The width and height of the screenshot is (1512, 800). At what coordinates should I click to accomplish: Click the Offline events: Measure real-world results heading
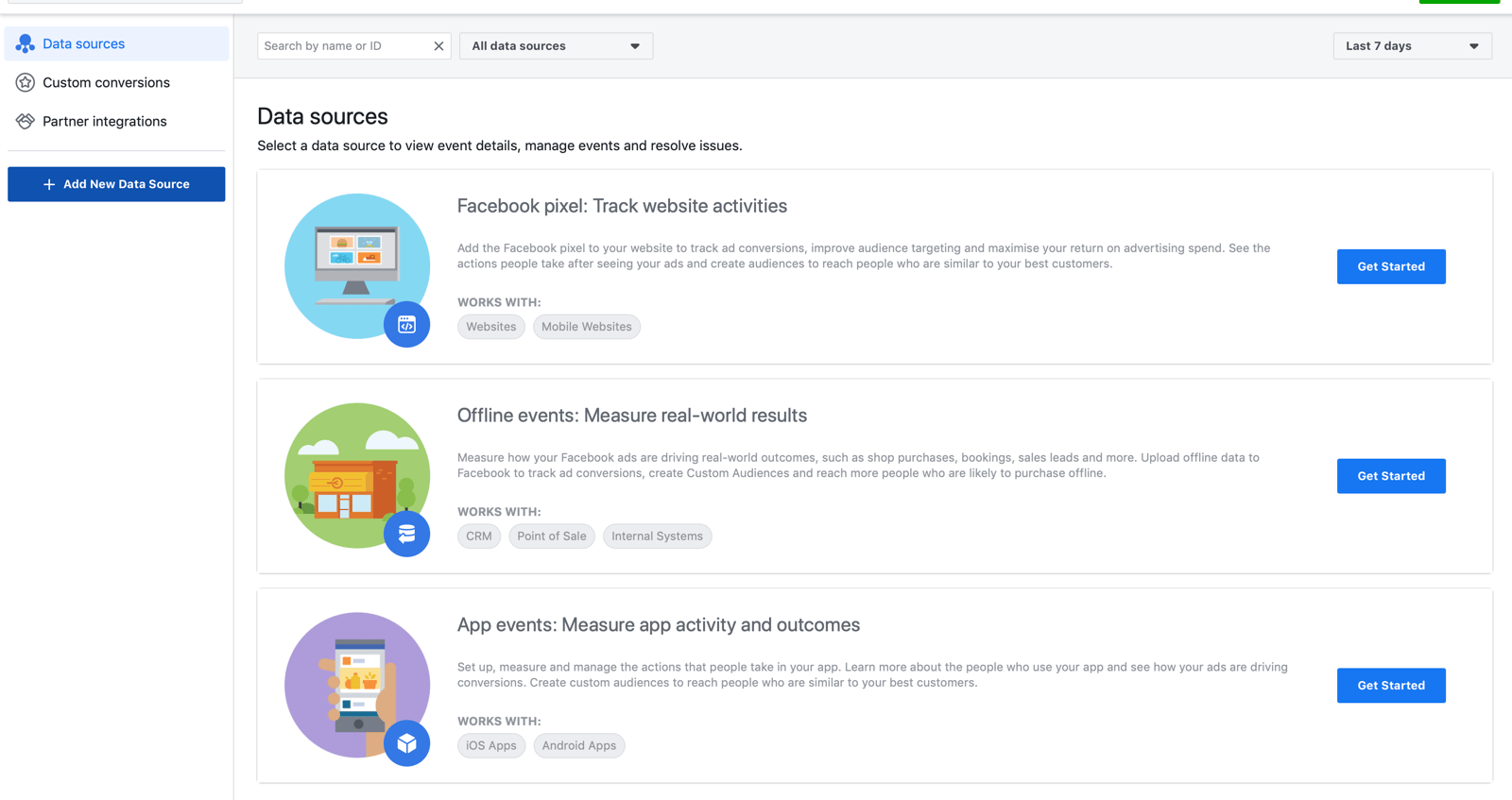point(632,416)
